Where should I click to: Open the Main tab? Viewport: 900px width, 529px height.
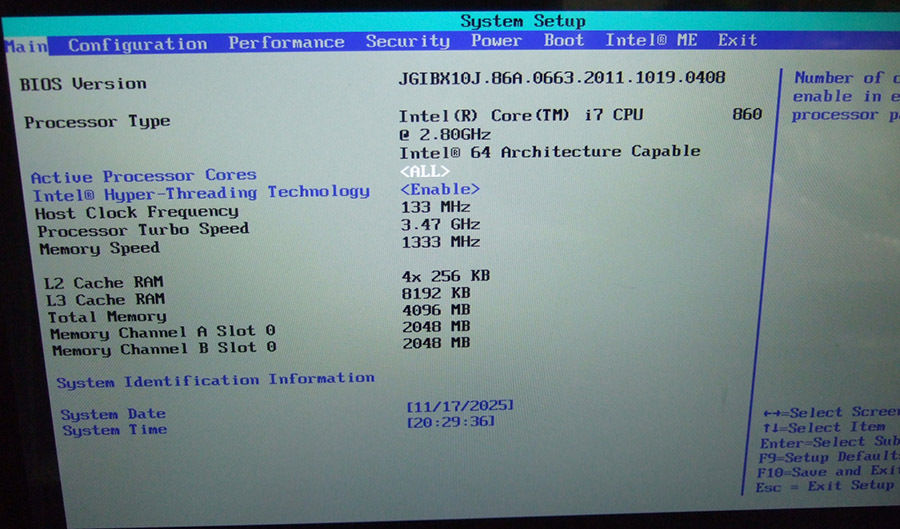(26, 46)
